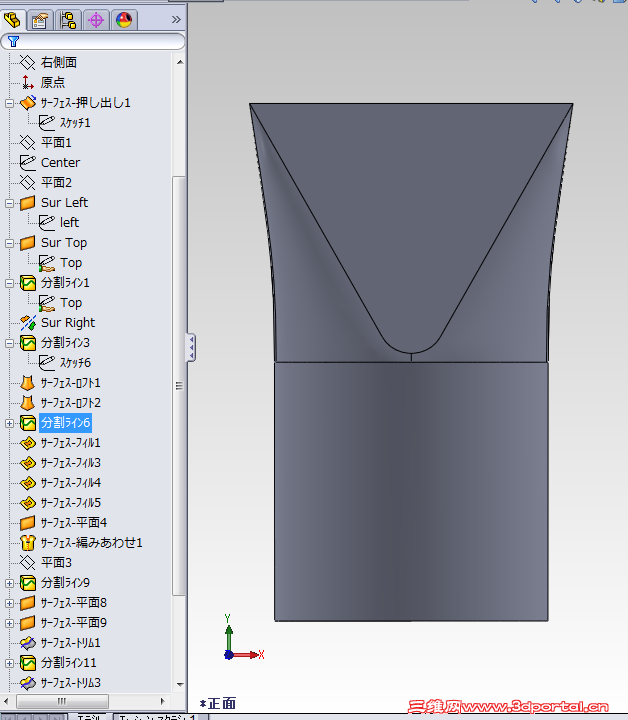
Task: Select the サーフェス-平面4 planar surface icon
Action: coord(28,523)
